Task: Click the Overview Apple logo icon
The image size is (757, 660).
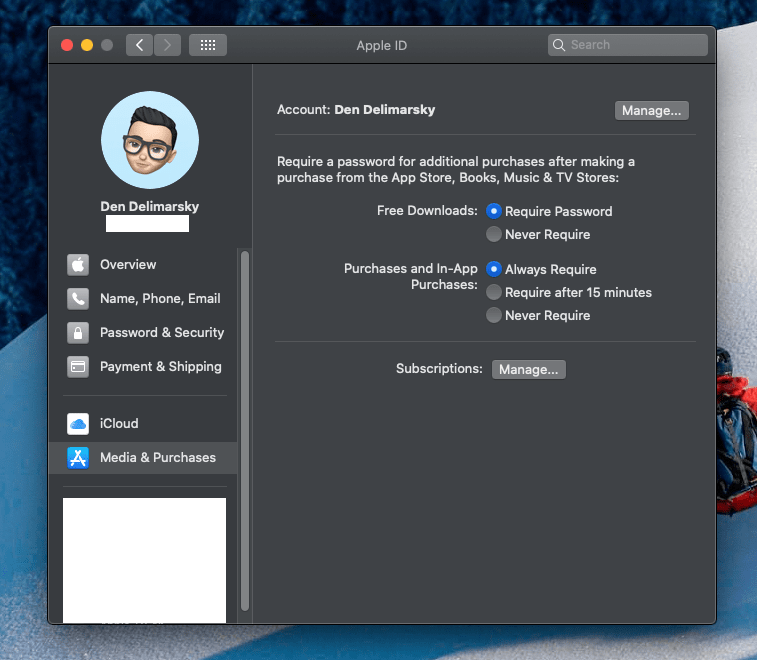Action: 78,265
